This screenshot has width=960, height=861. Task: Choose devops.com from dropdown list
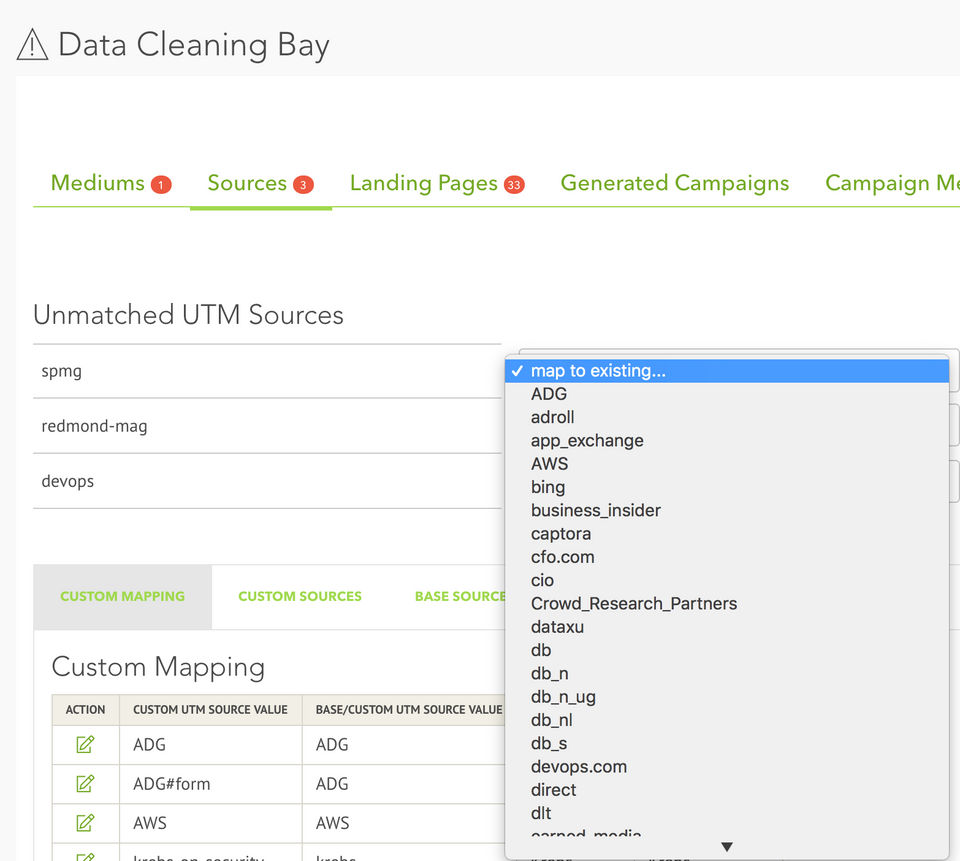click(x=579, y=767)
